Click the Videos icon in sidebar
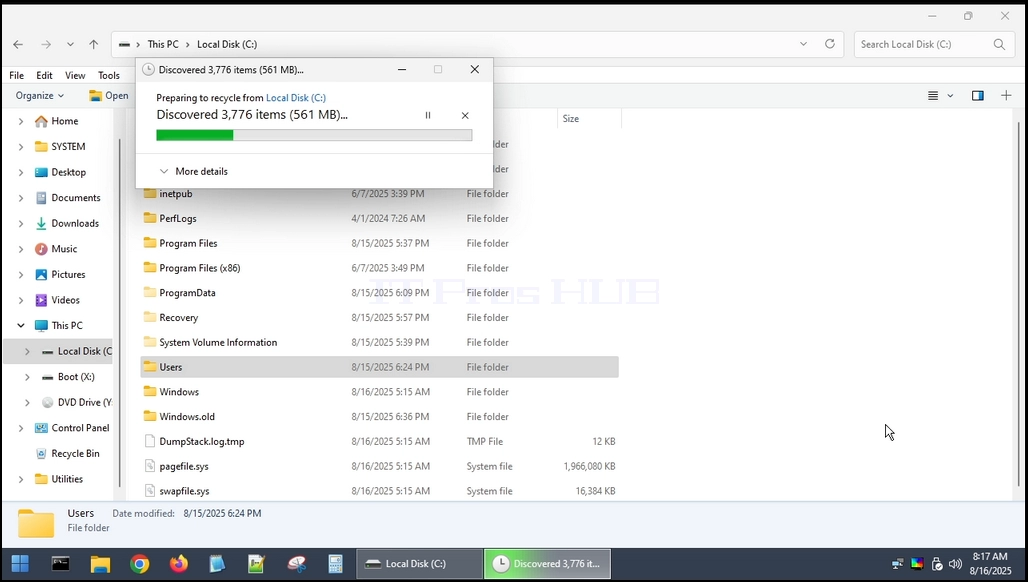The width and height of the screenshot is (1028, 582). coord(41,300)
